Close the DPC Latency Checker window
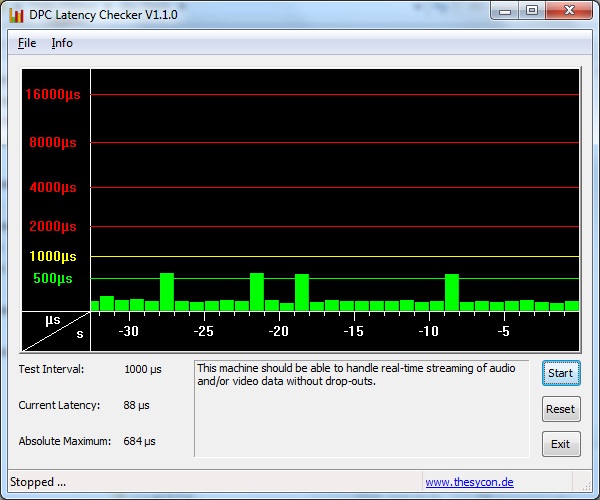 click(x=569, y=11)
